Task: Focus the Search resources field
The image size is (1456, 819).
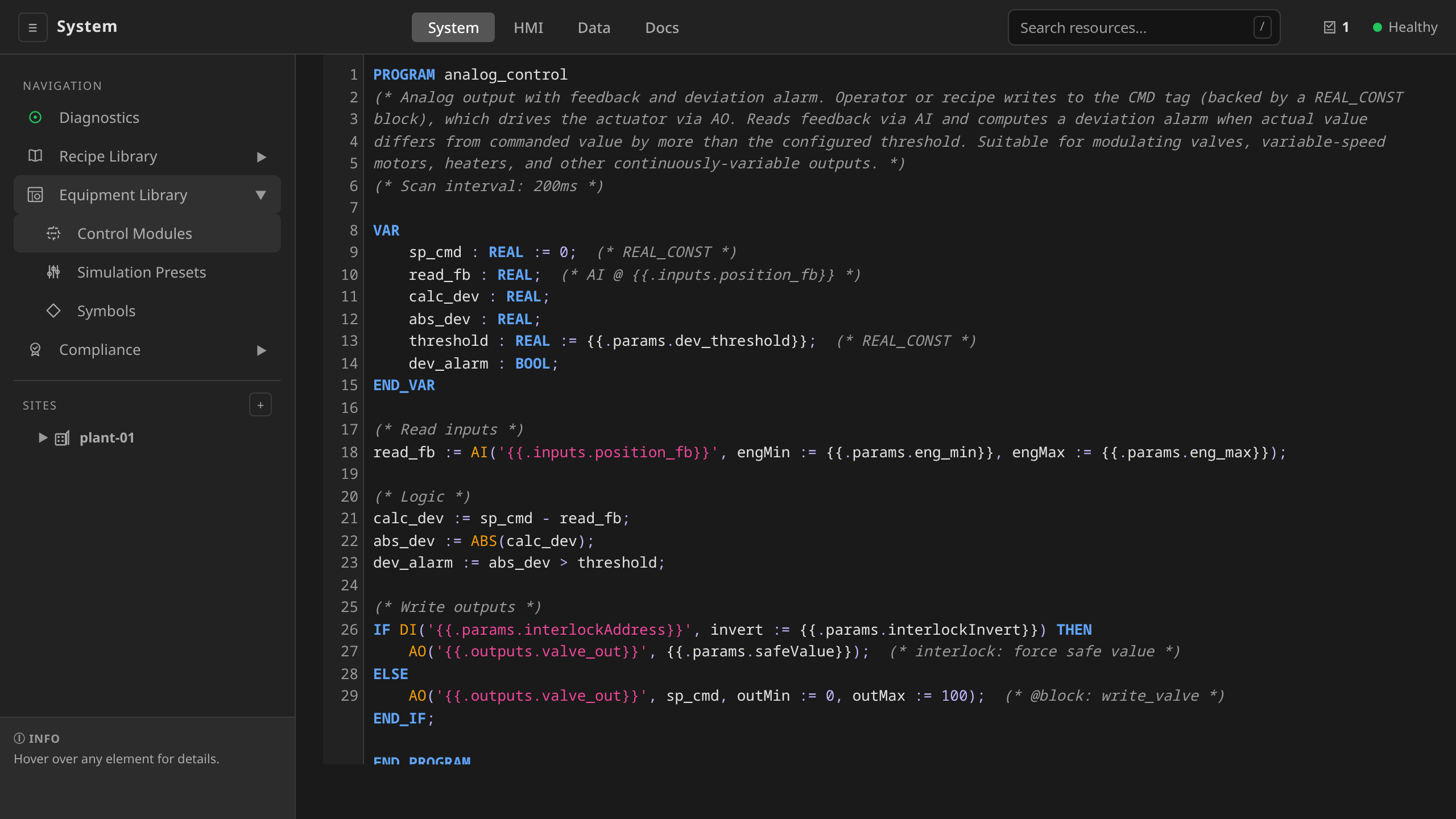Action: click(x=1144, y=27)
